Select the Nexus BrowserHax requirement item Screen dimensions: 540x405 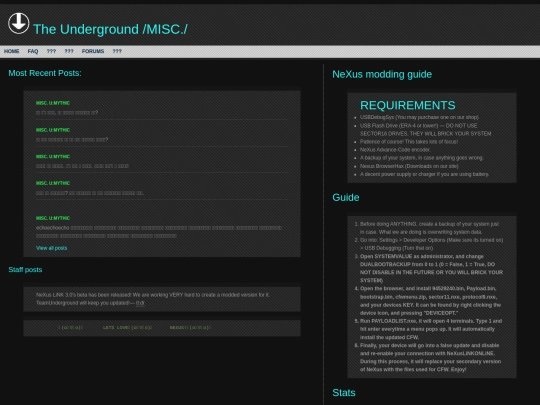(x=409, y=166)
